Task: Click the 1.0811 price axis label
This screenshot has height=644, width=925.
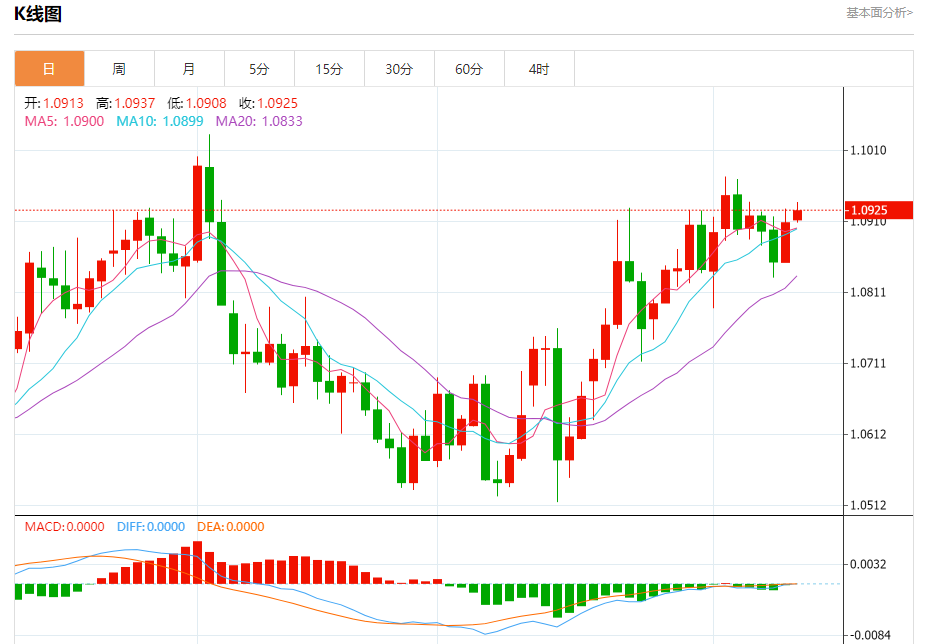Action: click(x=868, y=292)
